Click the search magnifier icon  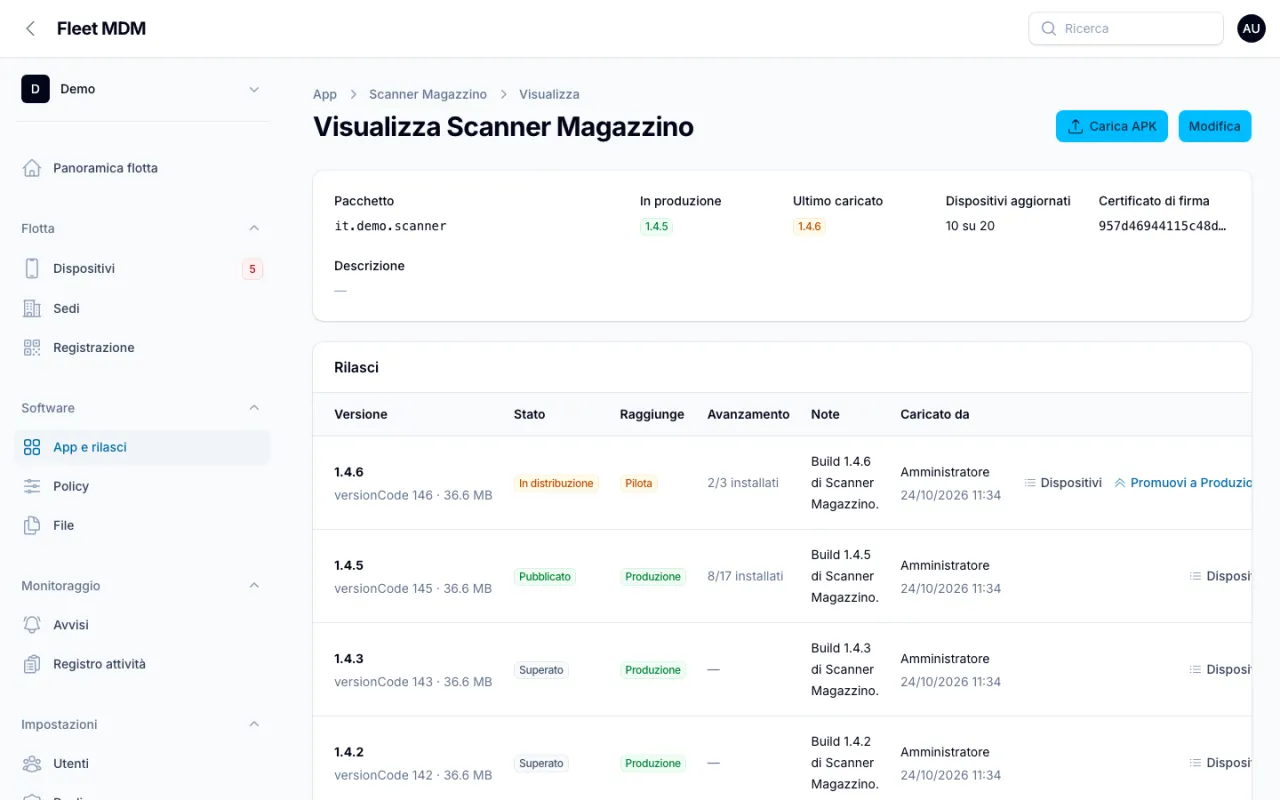(1049, 29)
